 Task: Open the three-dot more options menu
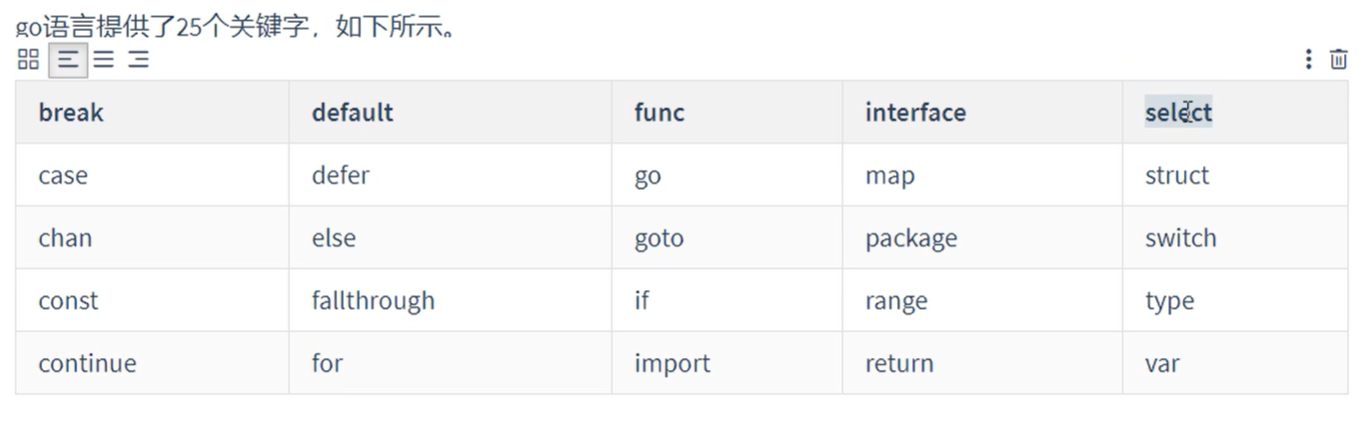pos(1308,60)
